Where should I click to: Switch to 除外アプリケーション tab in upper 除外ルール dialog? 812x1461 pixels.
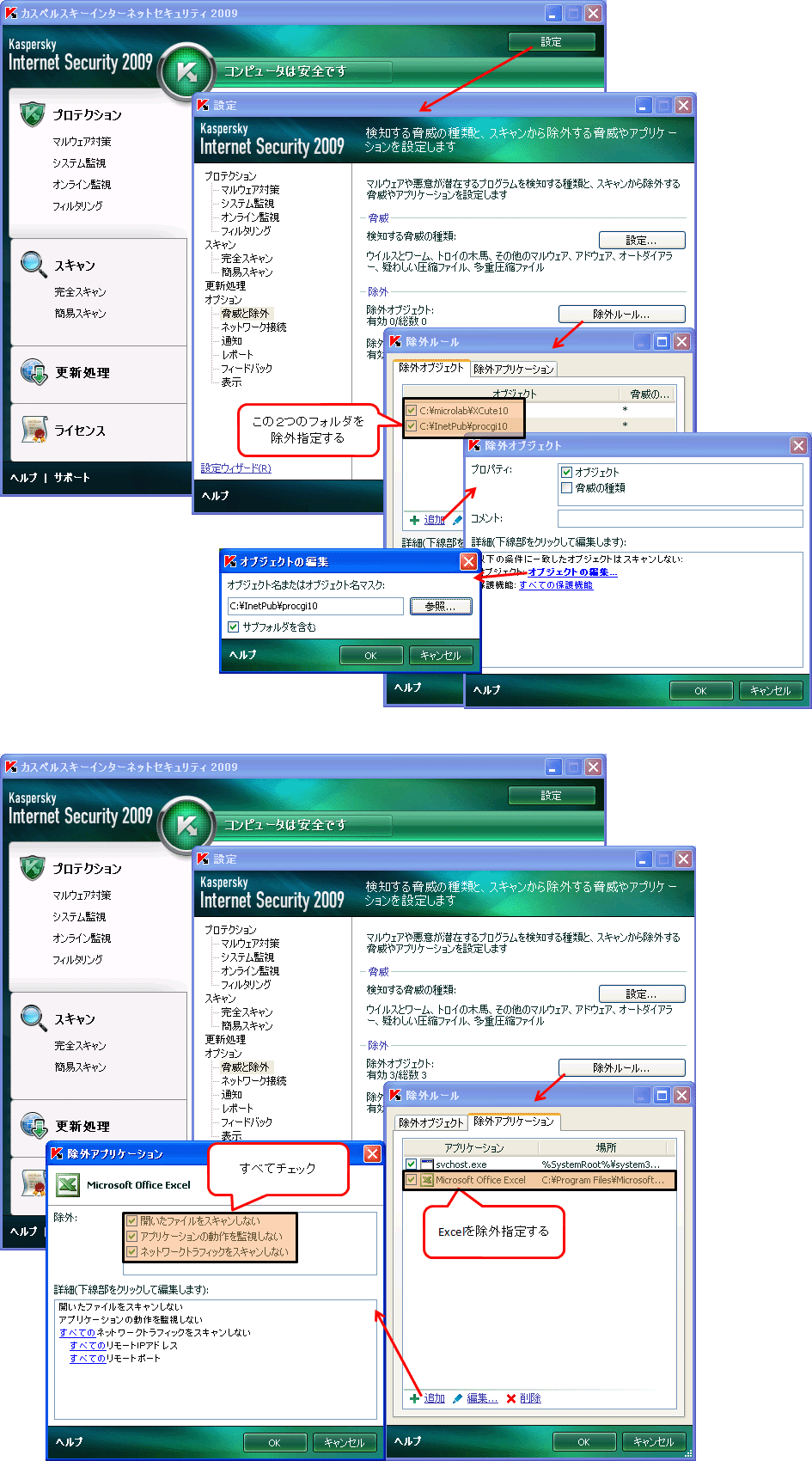pos(514,370)
